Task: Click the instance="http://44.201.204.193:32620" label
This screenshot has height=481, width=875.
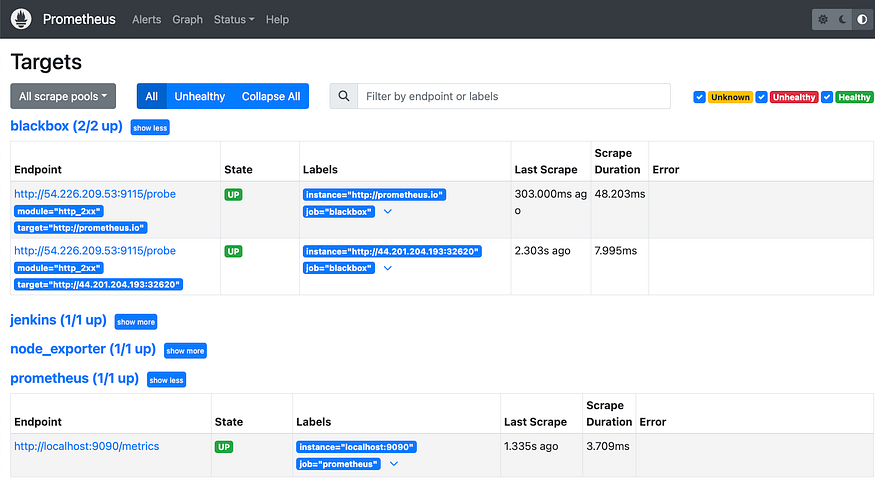Action: coord(392,252)
